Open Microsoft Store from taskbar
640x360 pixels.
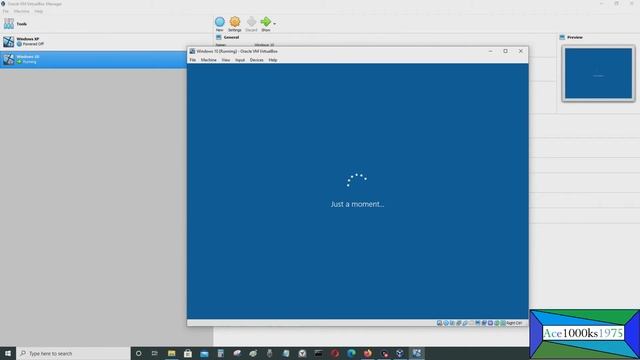click(x=188, y=353)
